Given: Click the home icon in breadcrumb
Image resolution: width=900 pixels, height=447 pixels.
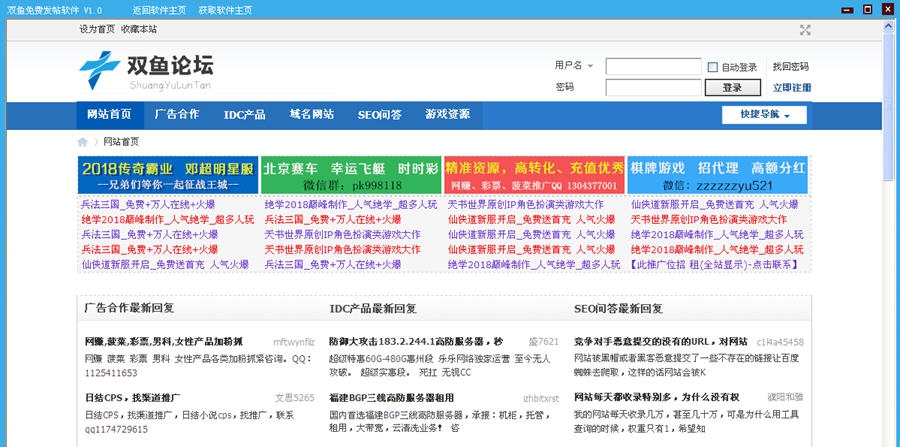Looking at the screenshot, I should pos(83,142).
